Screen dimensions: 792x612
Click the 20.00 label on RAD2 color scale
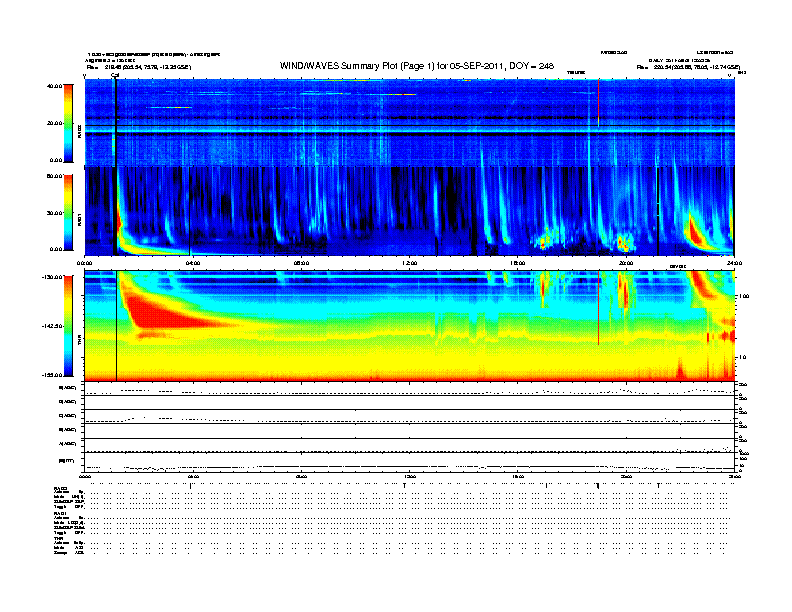click(54, 123)
